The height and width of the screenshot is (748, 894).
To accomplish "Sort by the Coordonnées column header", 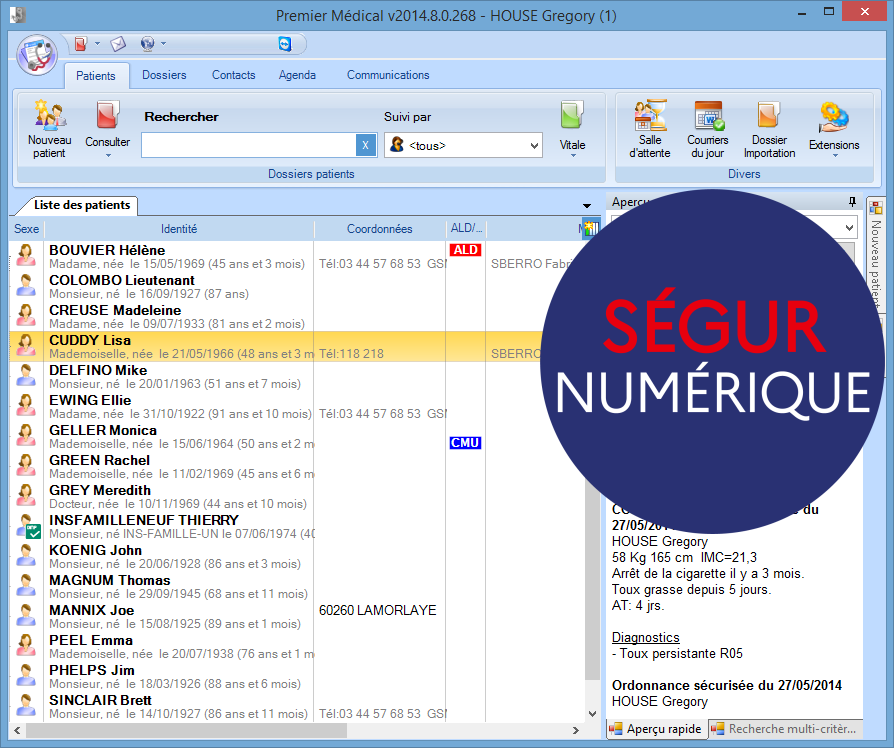I will pyautogui.click(x=380, y=229).
